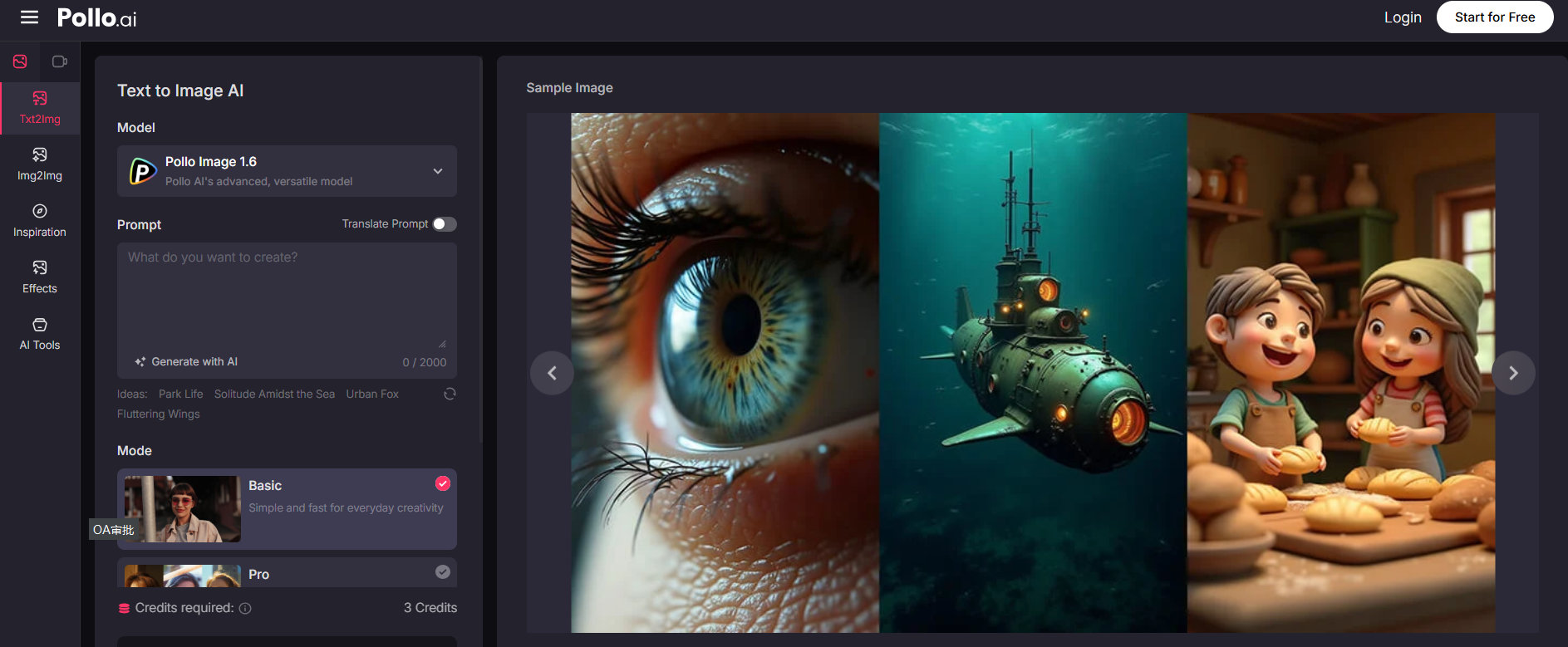Screen dimensions: 1568x647
Task: Toggle the Translate Prompt switch
Action: (444, 224)
